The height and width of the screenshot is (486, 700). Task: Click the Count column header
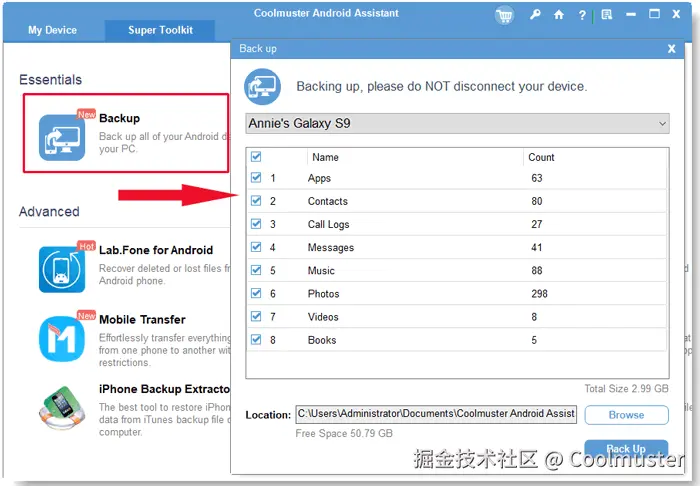coord(541,158)
